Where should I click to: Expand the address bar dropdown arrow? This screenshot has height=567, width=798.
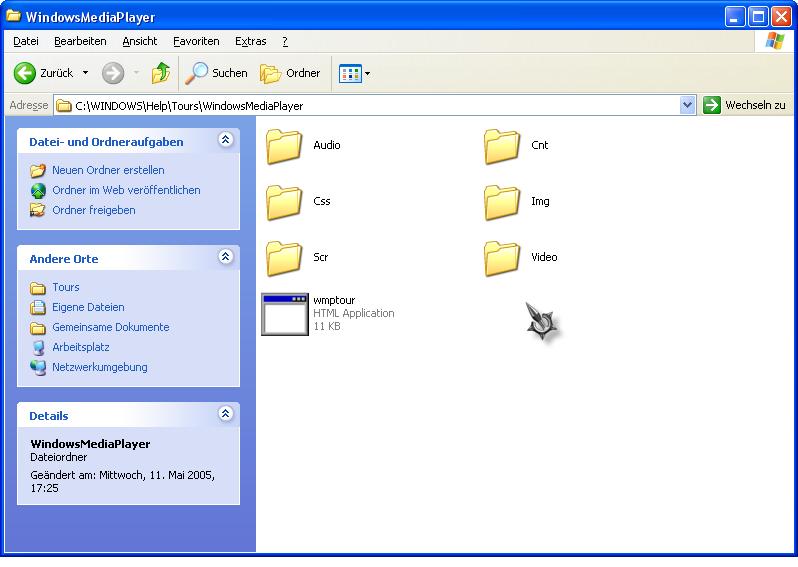pos(687,105)
